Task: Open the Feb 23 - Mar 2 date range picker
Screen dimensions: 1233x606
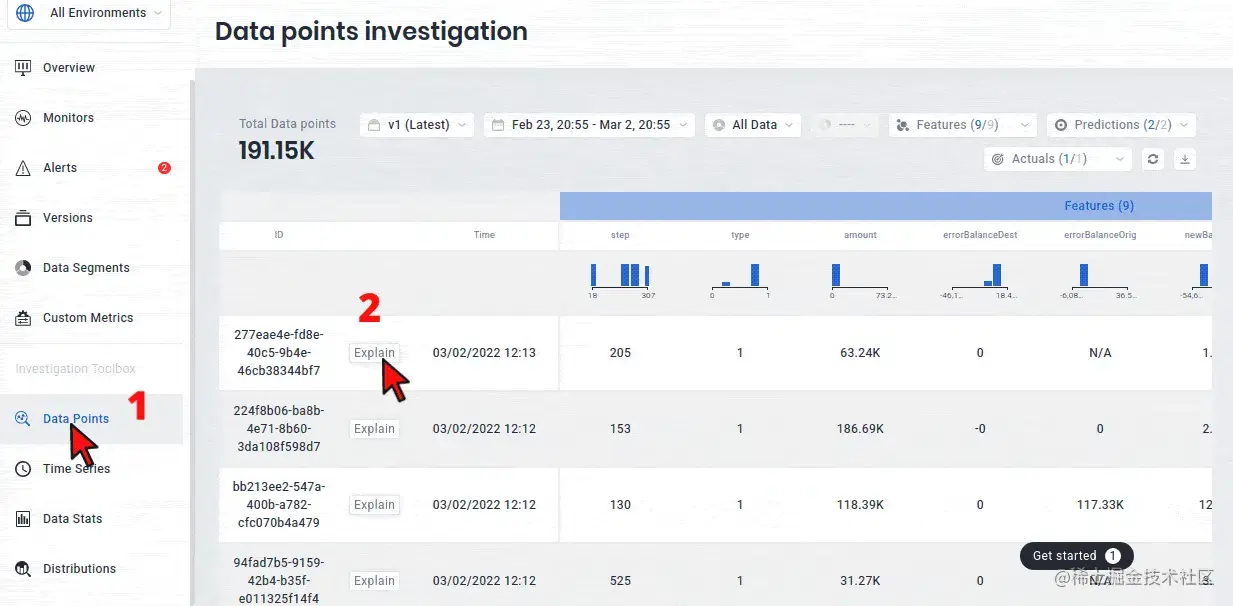Action: pyautogui.click(x=589, y=125)
